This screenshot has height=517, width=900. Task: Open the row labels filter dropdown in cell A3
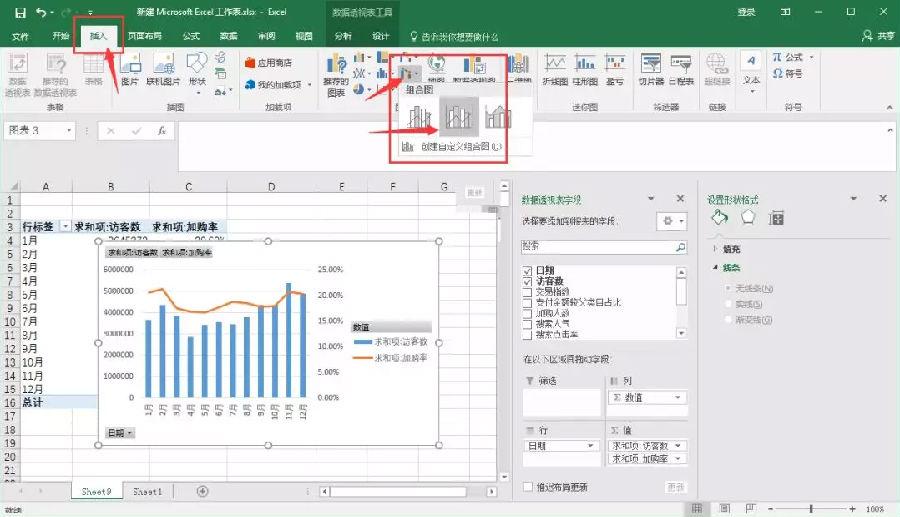click(65, 227)
